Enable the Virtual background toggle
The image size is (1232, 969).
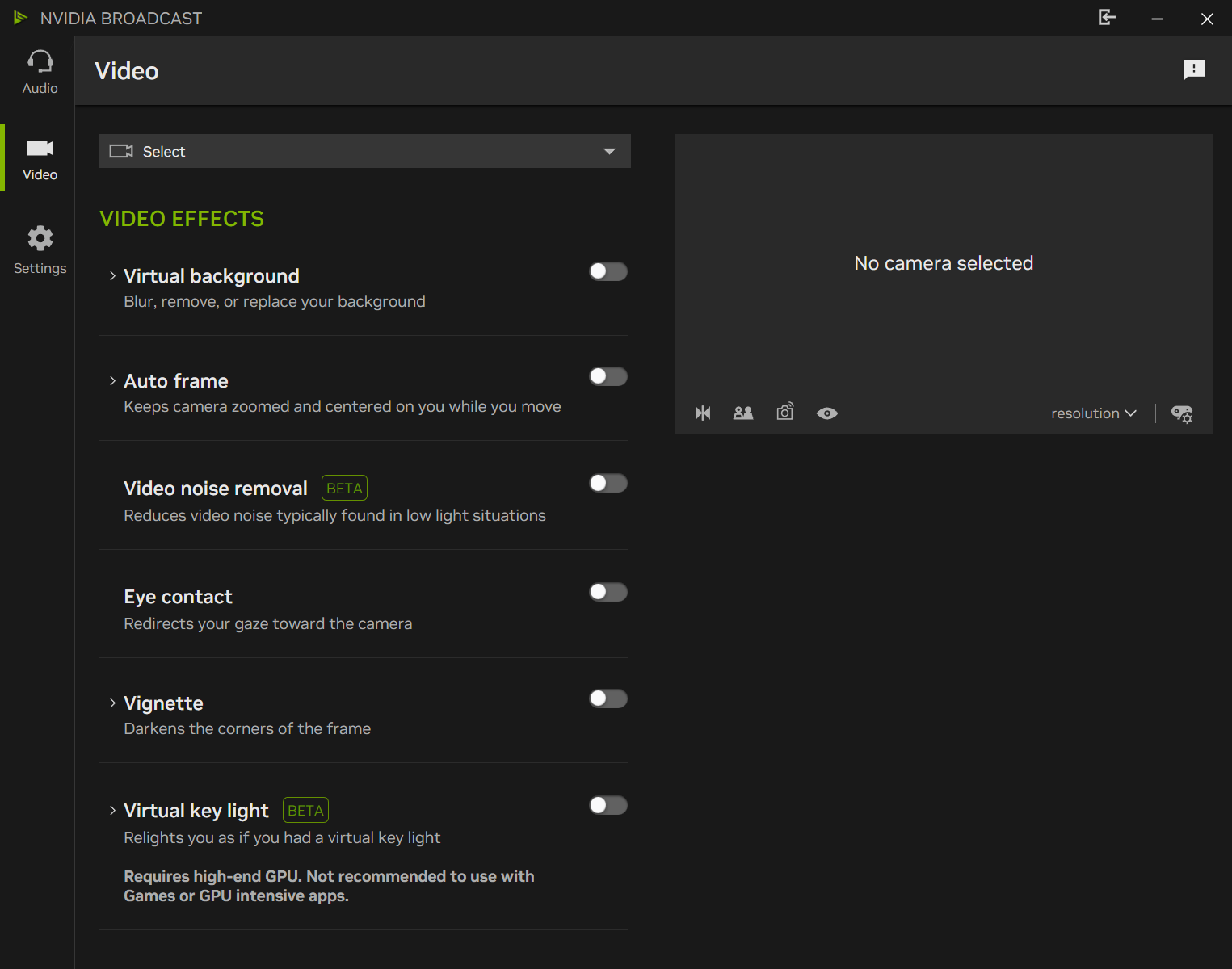[608, 271]
